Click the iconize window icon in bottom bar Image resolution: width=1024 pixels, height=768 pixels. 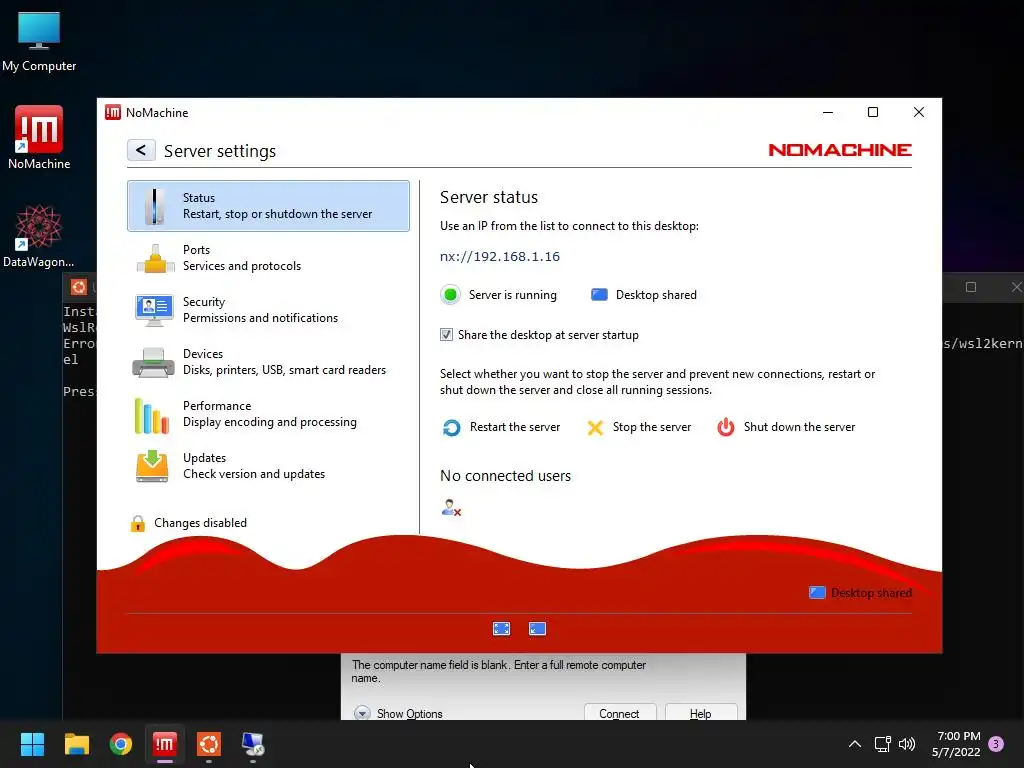coord(537,629)
